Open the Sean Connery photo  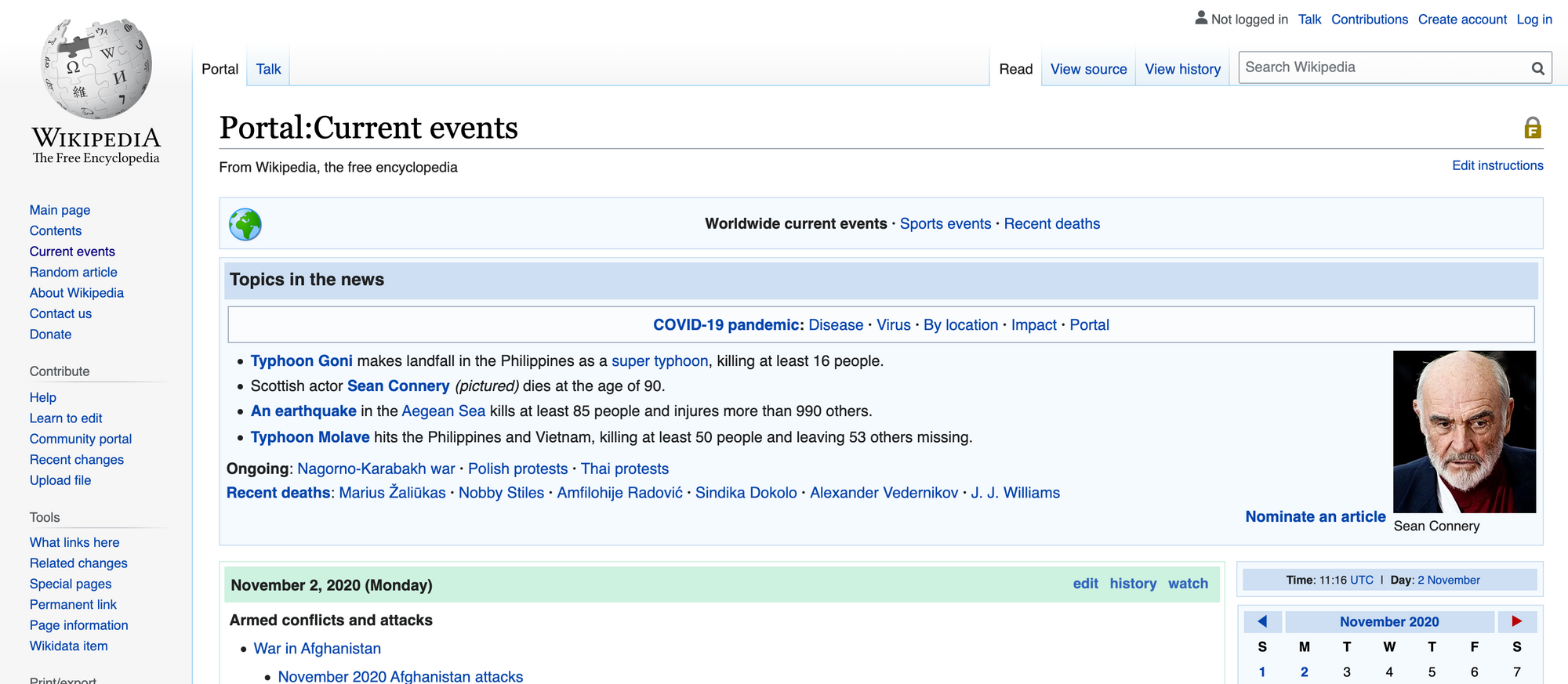(1465, 432)
